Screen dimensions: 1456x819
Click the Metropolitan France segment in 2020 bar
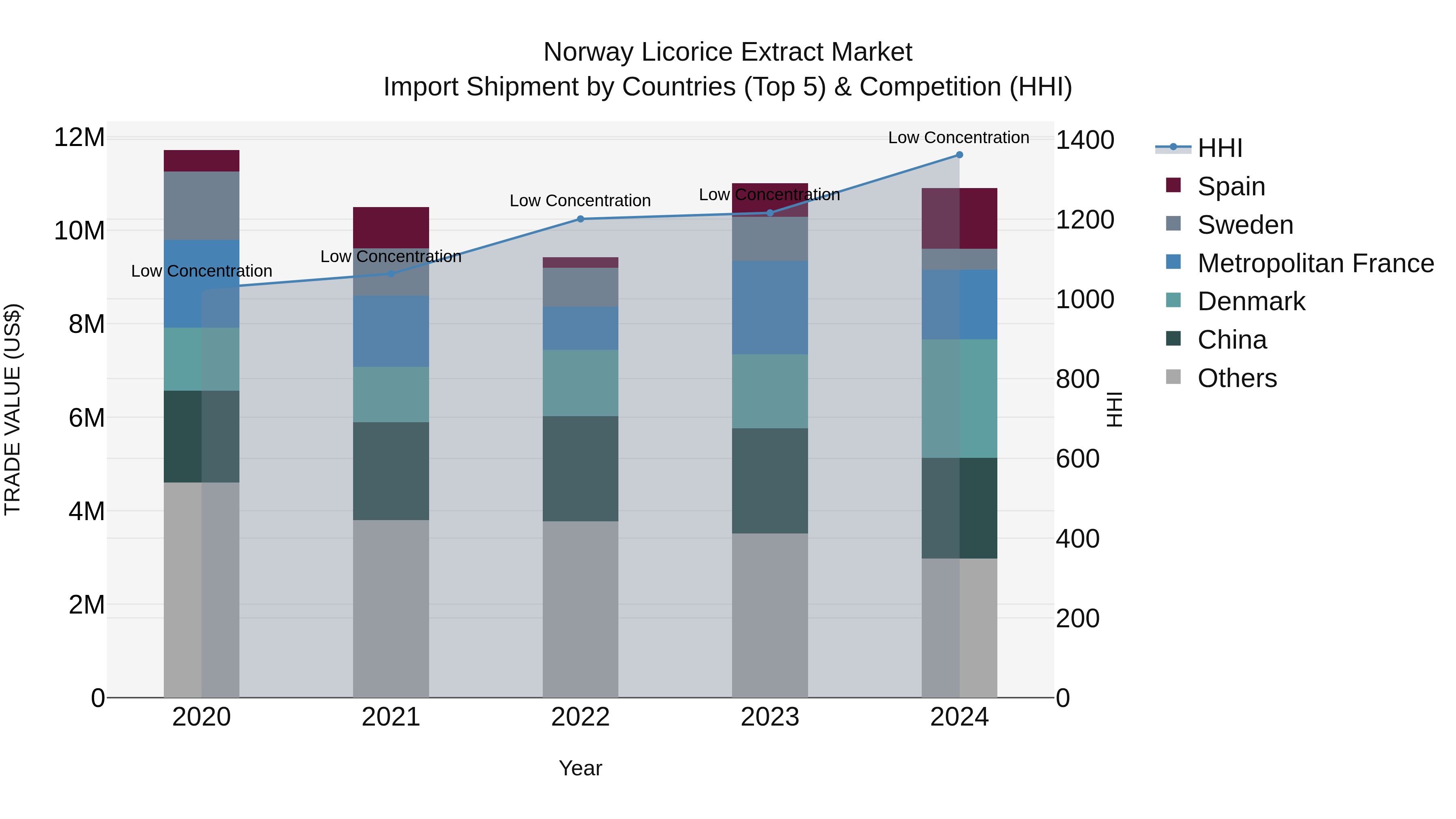pyautogui.click(x=201, y=284)
